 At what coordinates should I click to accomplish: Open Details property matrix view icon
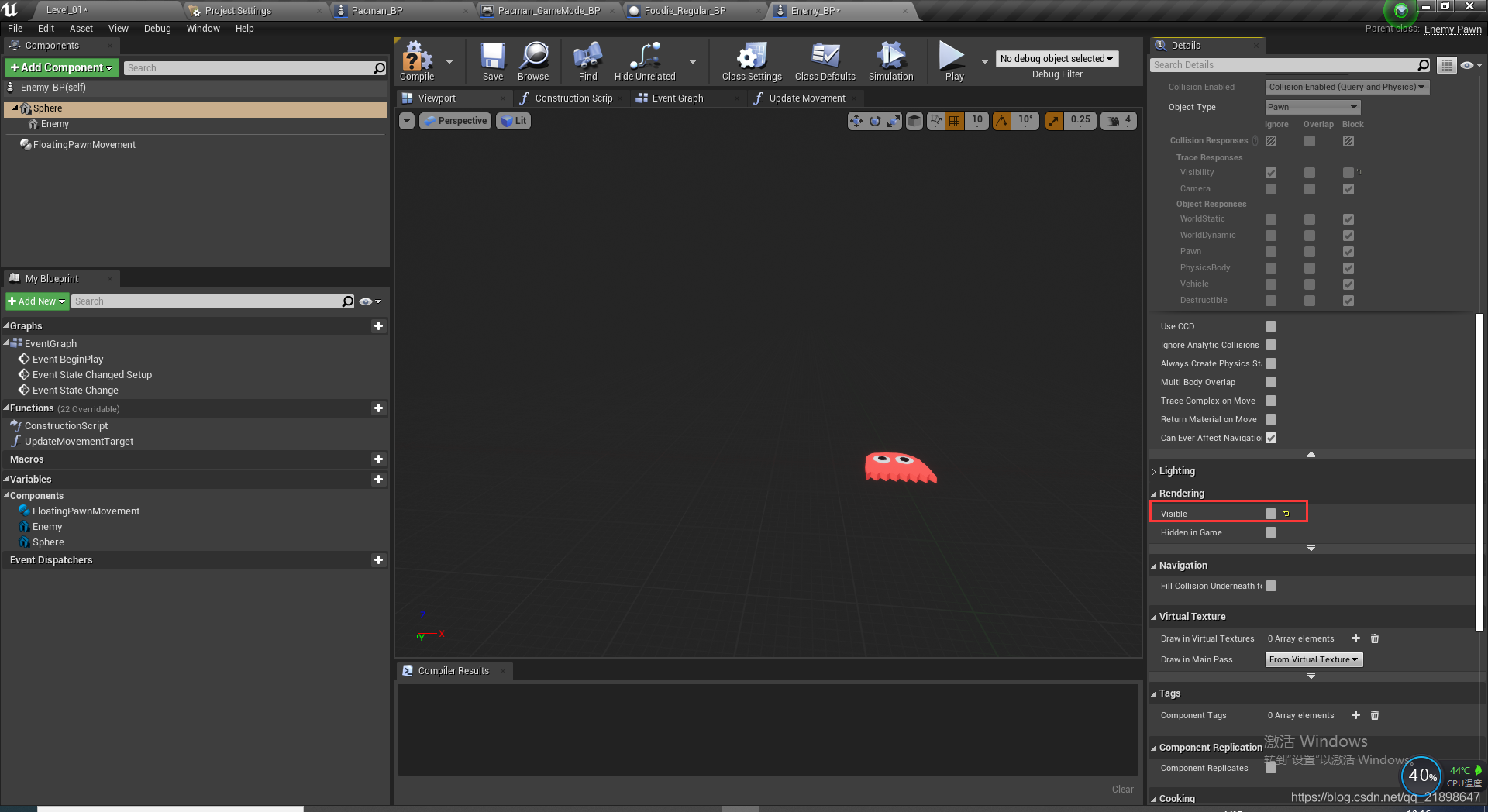pyautogui.click(x=1446, y=65)
